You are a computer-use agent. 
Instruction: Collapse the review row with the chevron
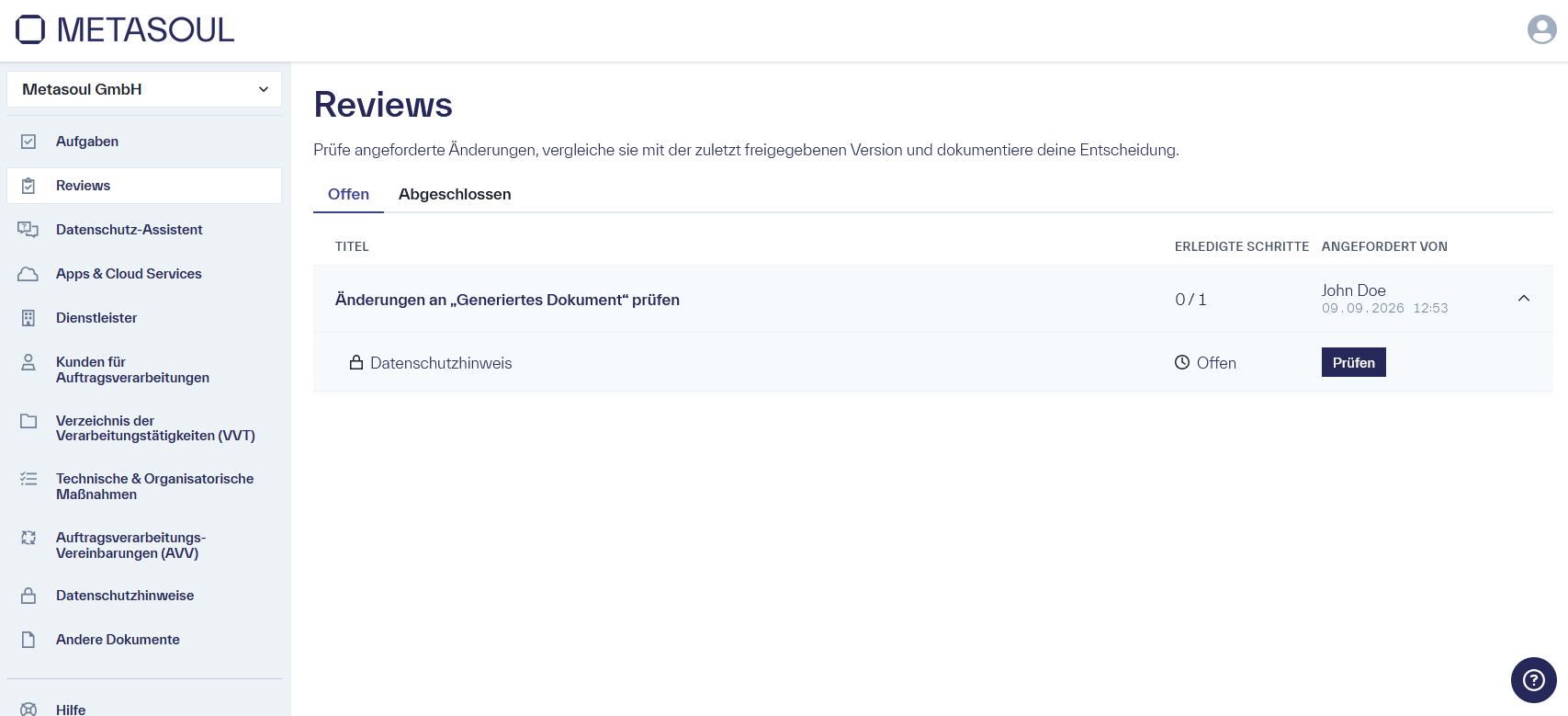click(1524, 299)
